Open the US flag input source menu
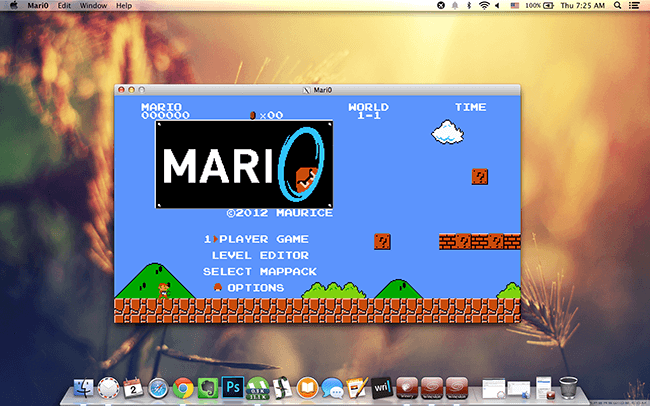Screen dimensions: 650x406 (514, 5)
